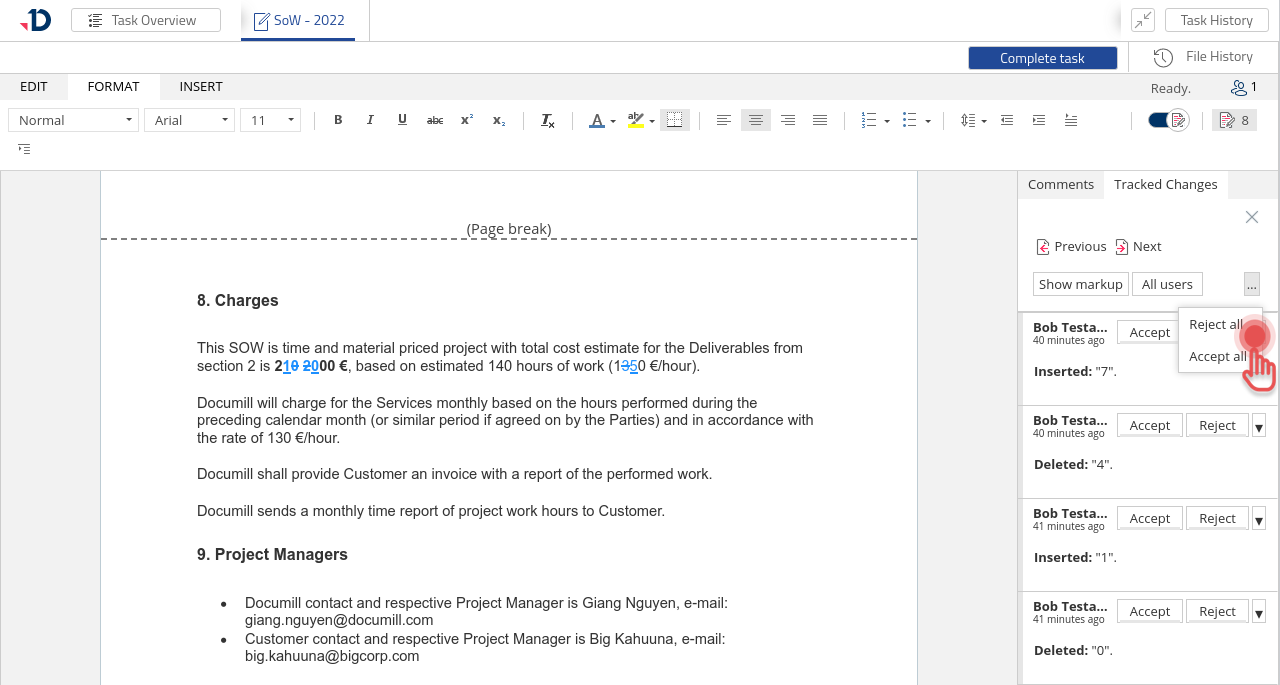Reject the Deleted "4" change
1280x685 pixels.
1217,425
